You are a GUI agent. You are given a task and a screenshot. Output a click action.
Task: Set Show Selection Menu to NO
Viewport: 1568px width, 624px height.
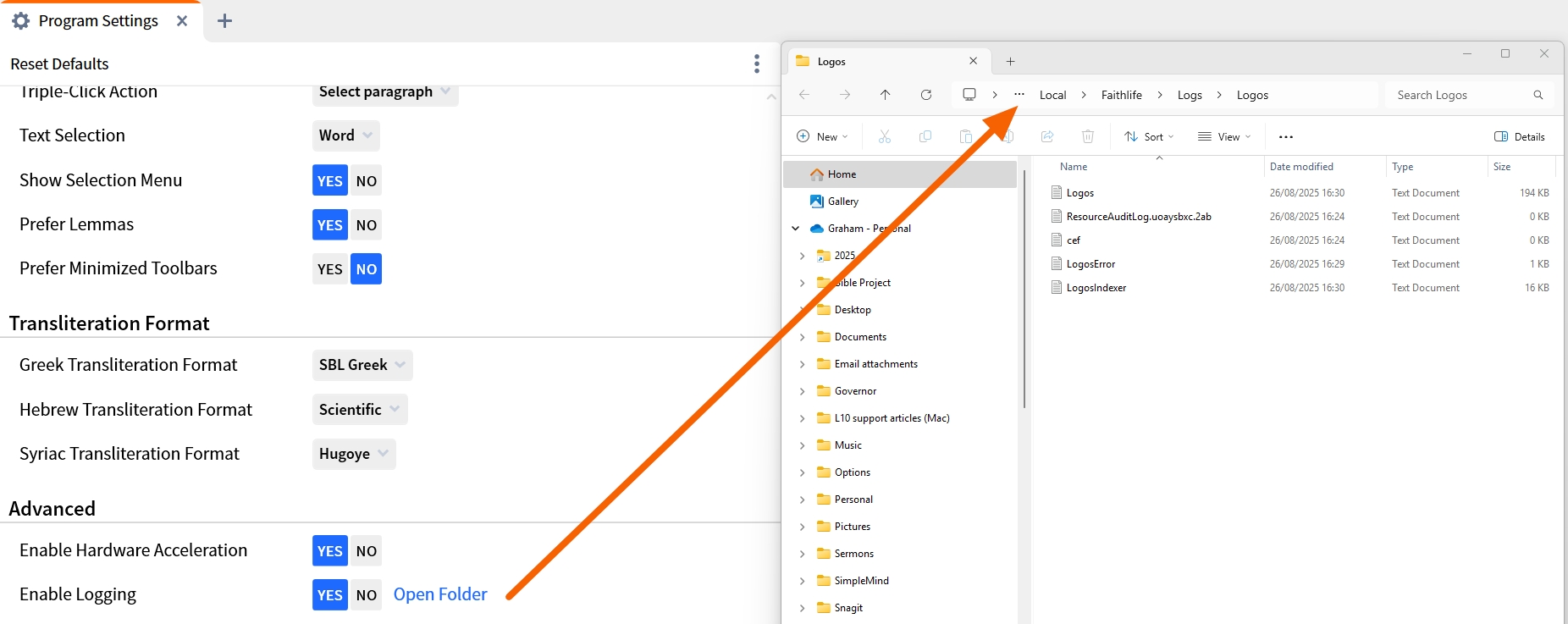click(x=366, y=180)
